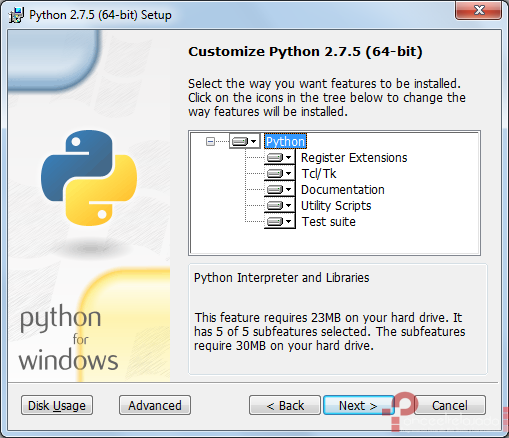Click the installer icon in title bar
The image size is (509, 438).
(16, 15)
